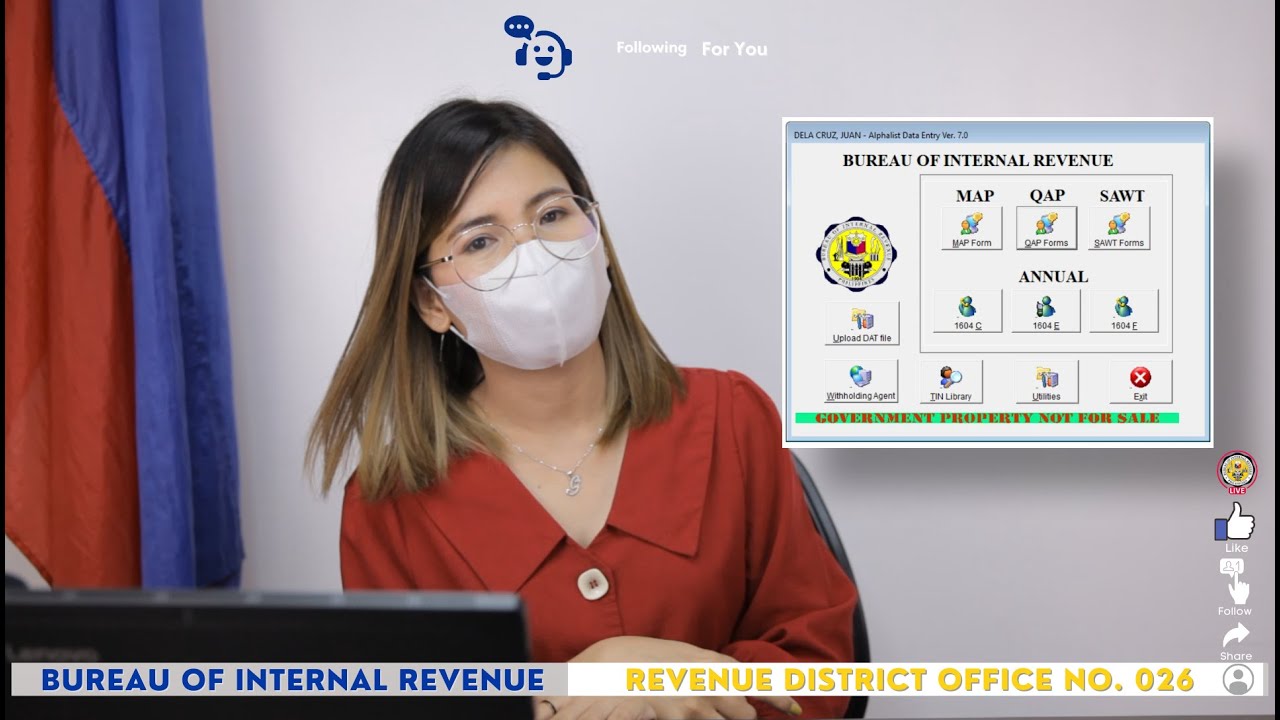The height and width of the screenshot is (720, 1280).
Task: Click the Bureau of Internal Revenue lower caption
Action: tap(293, 680)
